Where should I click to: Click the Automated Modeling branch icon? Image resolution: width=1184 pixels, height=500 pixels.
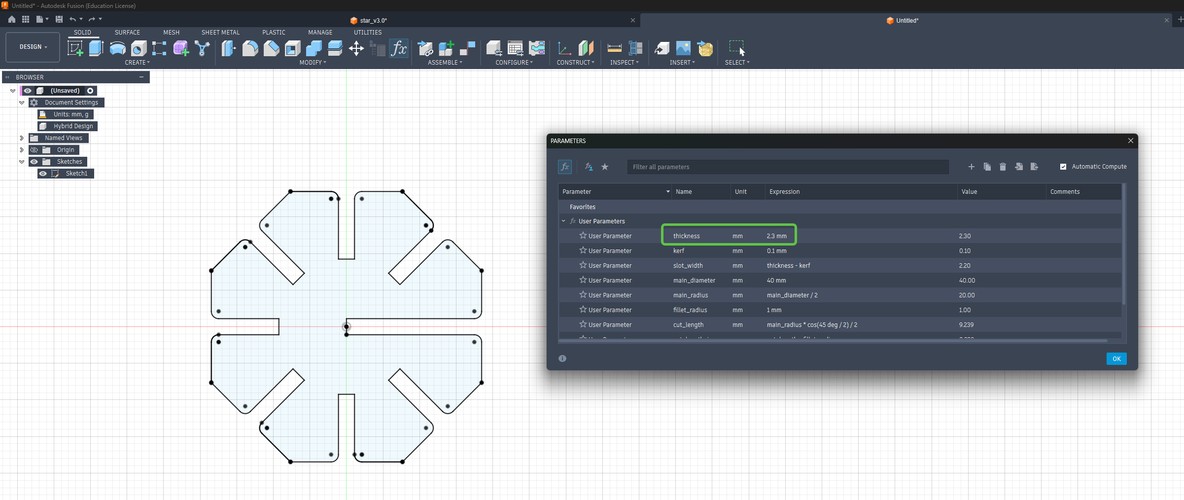(x=202, y=48)
